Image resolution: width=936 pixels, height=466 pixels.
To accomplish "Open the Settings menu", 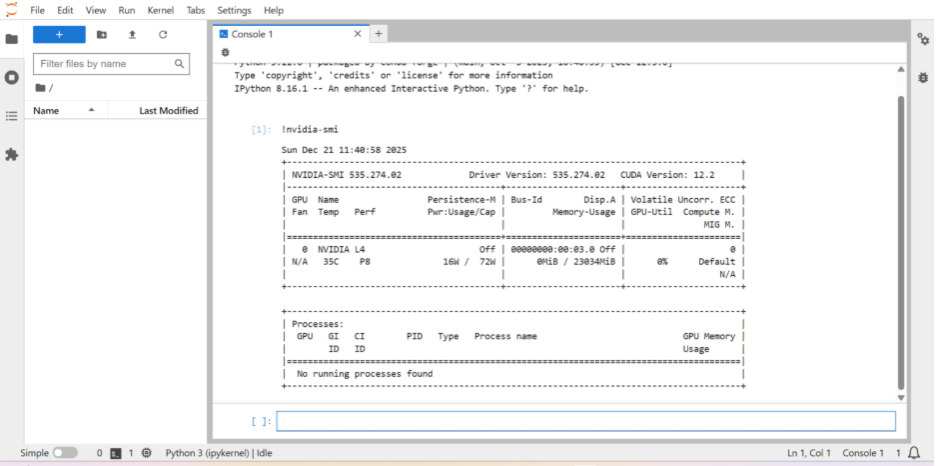I will pyautogui.click(x=234, y=10).
